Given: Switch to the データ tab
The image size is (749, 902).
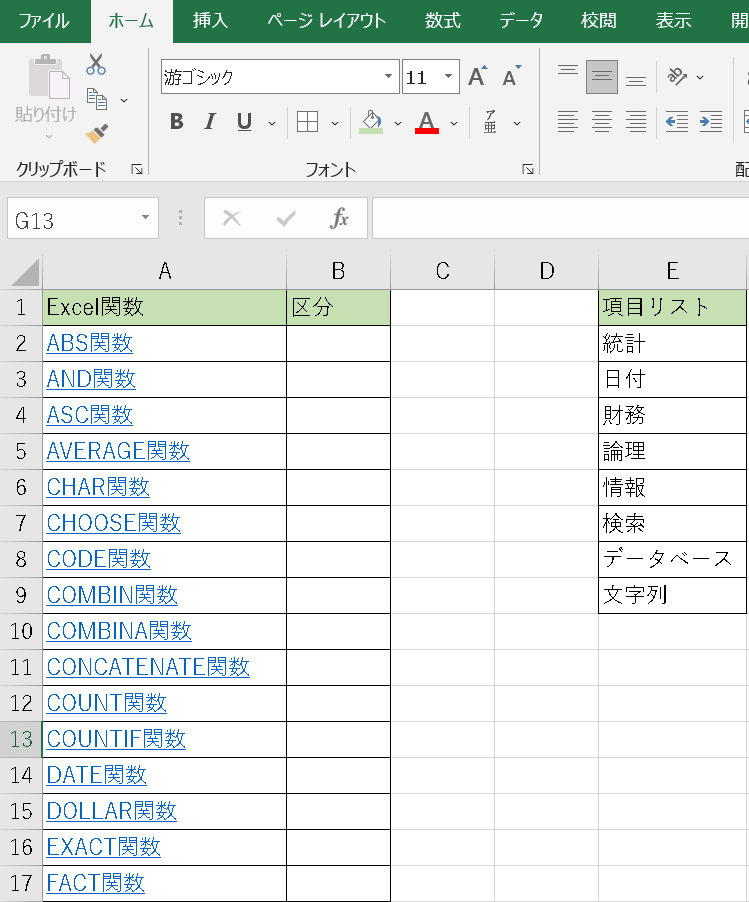Looking at the screenshot, I should coord(521,21).
